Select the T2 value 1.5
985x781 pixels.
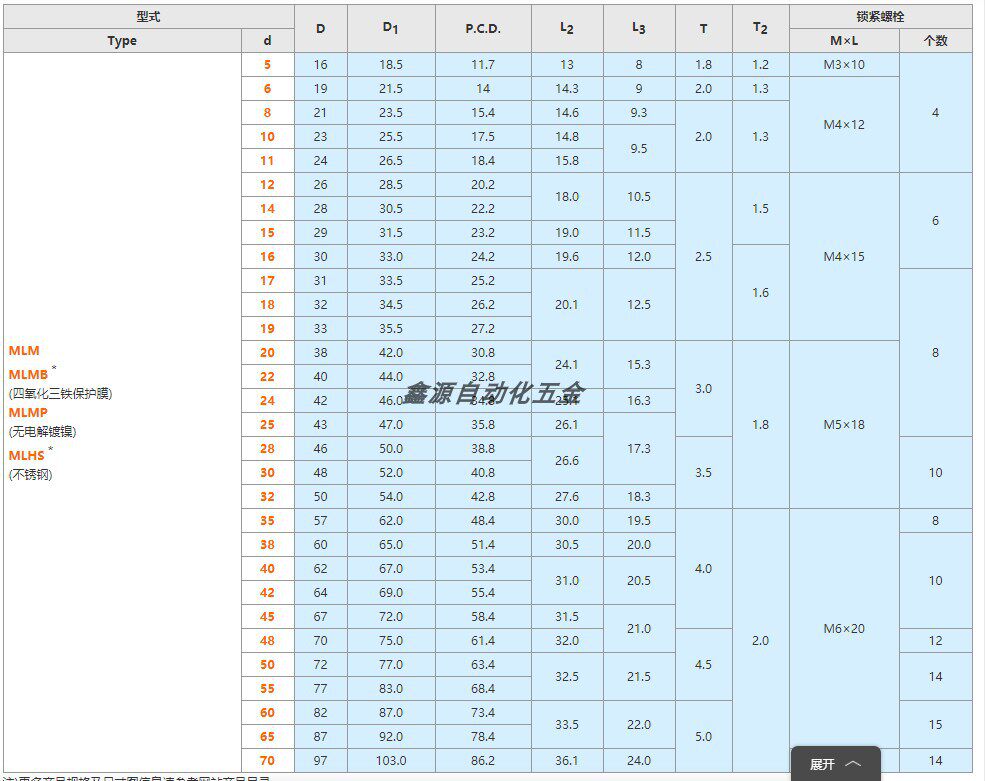(760, 209)
